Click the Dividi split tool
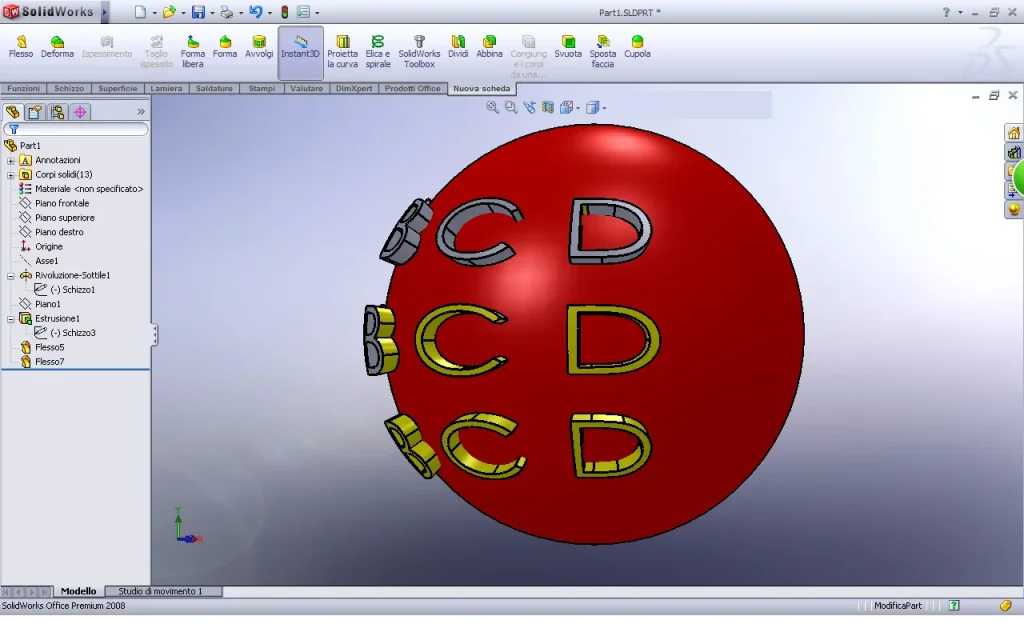 click(x=458, y=48)
